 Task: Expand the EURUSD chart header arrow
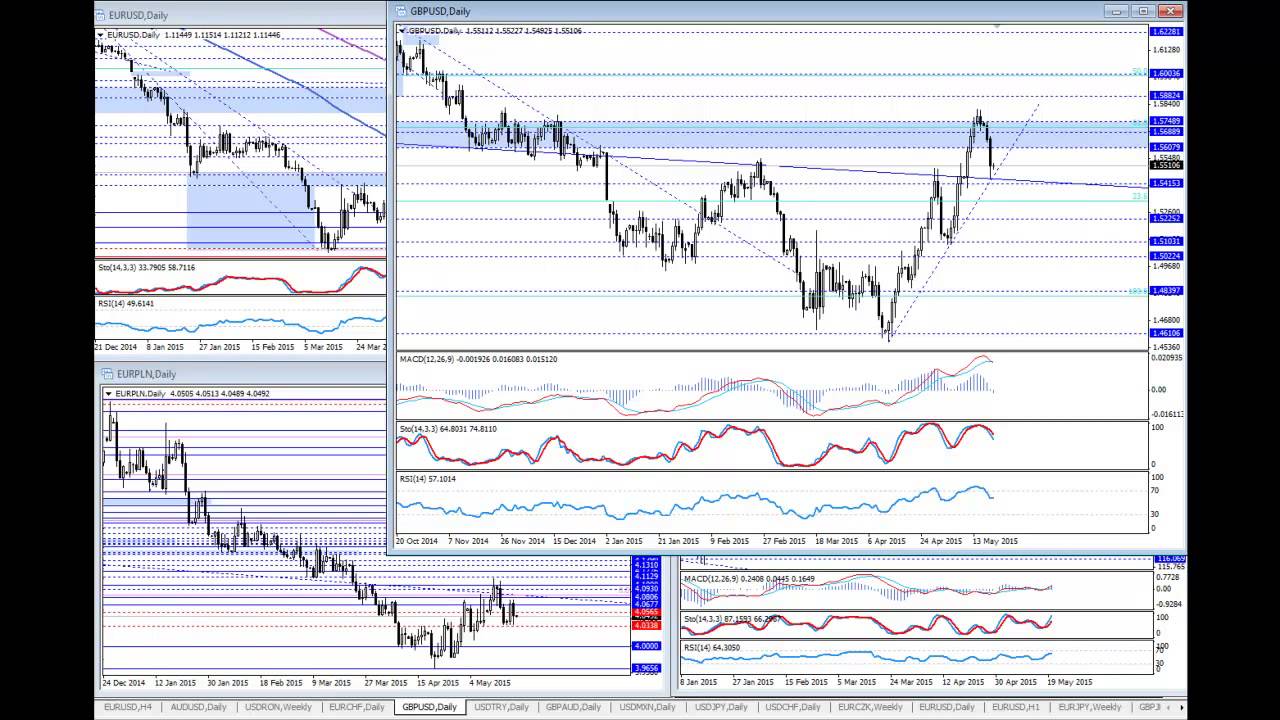(100, 35)
